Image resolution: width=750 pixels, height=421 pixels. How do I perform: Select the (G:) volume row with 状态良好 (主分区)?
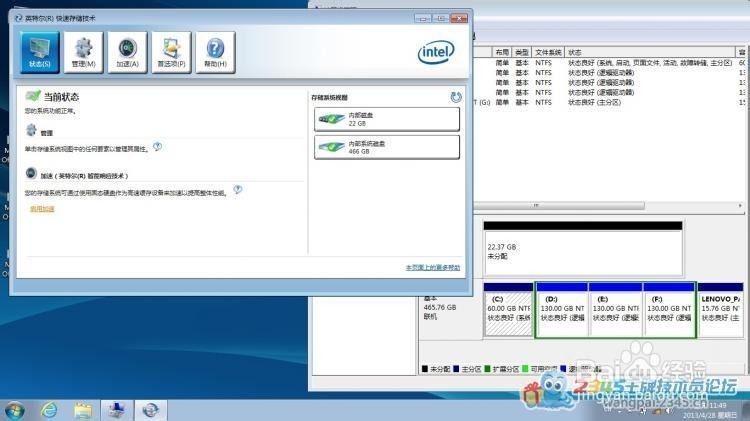coord(609,102)
